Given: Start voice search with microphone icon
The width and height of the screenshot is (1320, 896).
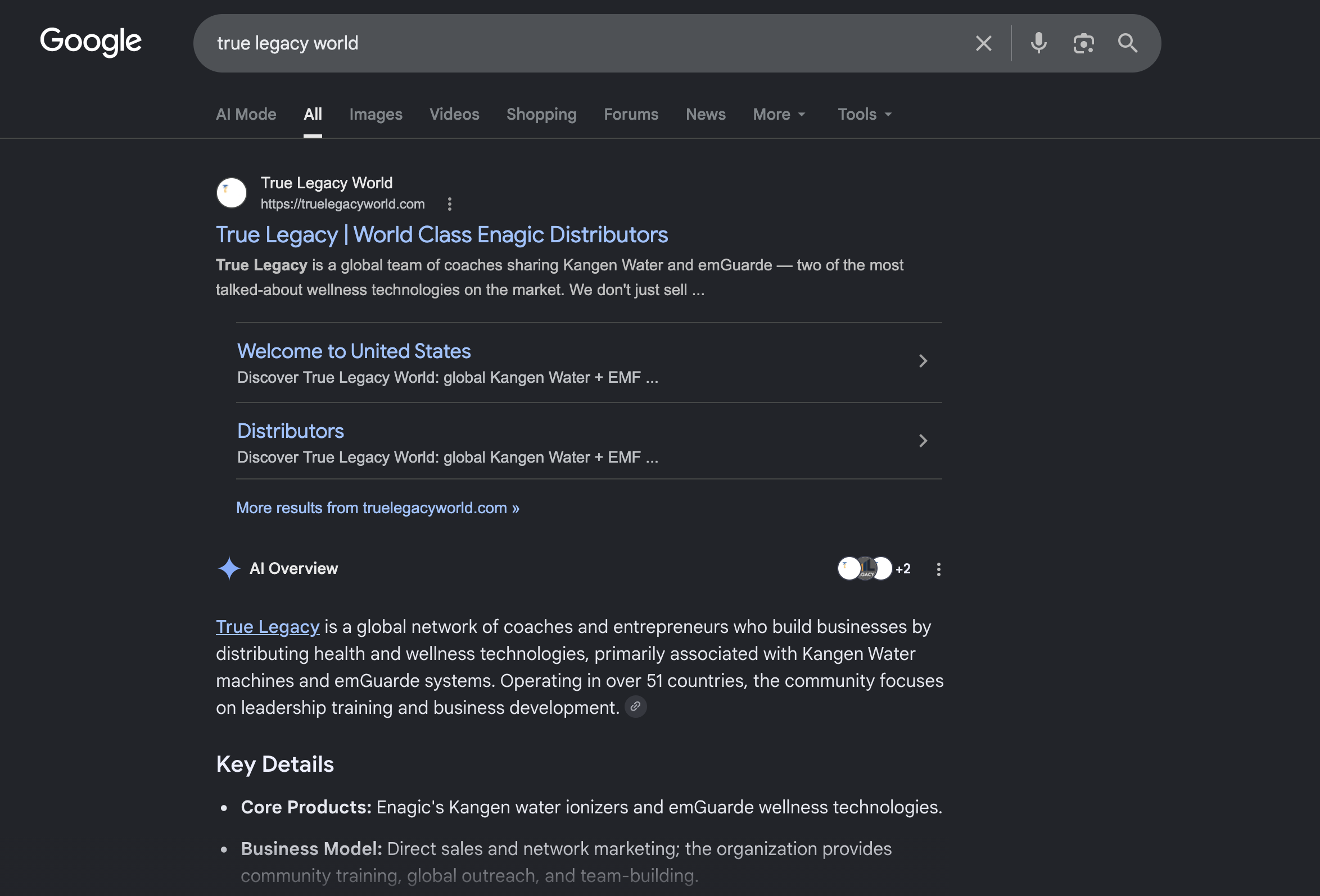Looking at the screenshot, I should pos(1038,43).
